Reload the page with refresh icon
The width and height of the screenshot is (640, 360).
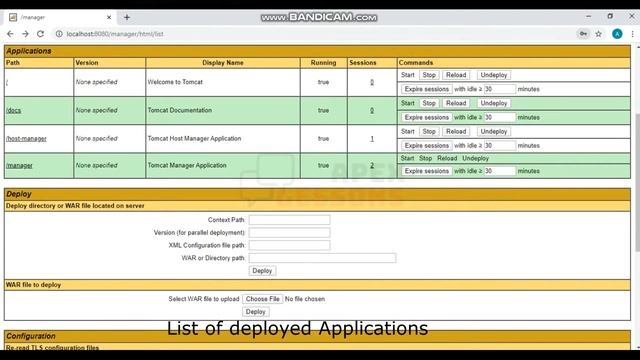point(40,34)
